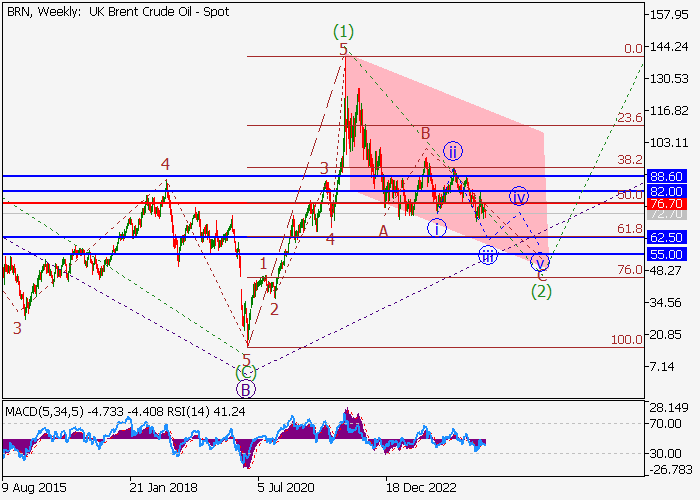Click the green (C) wave label
Viewport: 700px width, 500px height.
click(246, 371)
